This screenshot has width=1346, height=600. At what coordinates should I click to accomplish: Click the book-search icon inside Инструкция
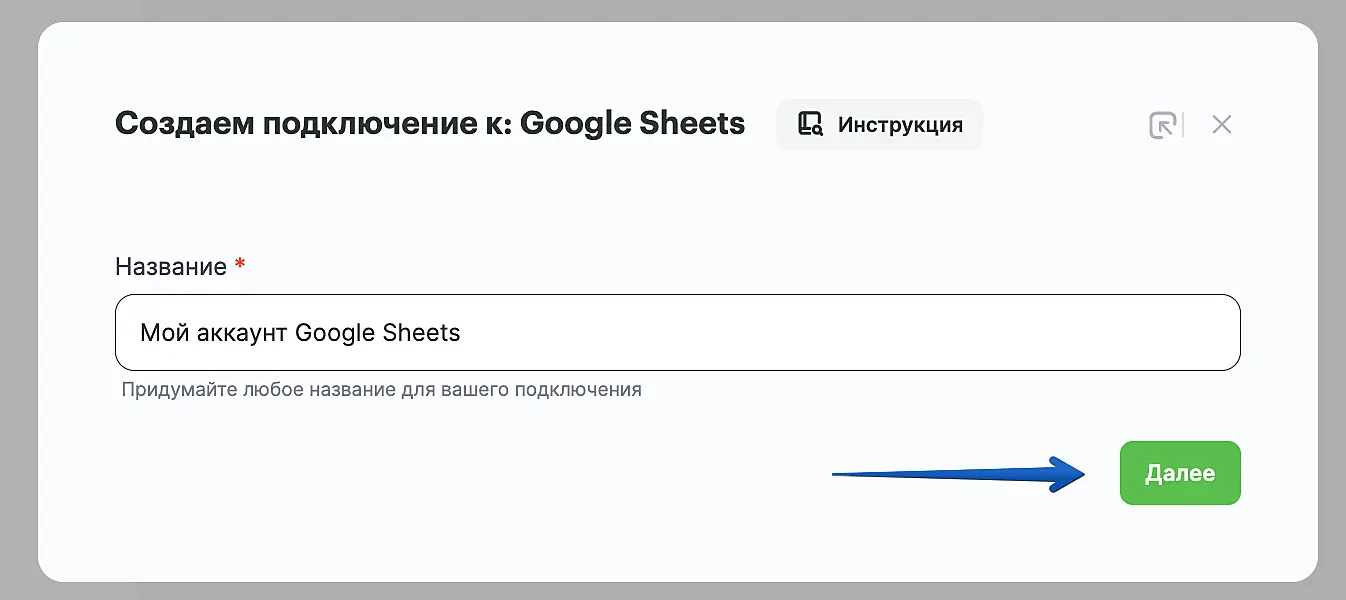(x=809, y=125)
